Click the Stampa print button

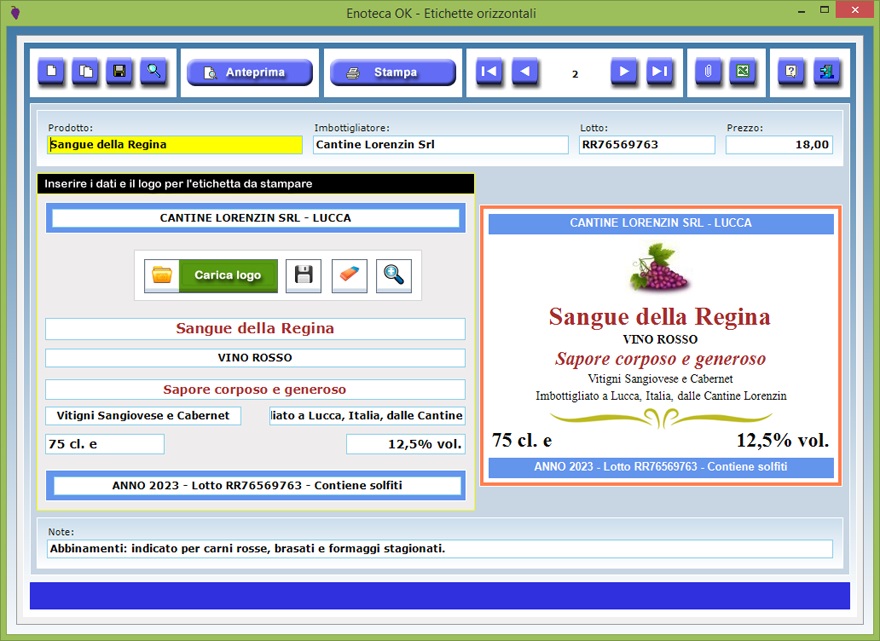pyautogui.click(x=393, y=72)
